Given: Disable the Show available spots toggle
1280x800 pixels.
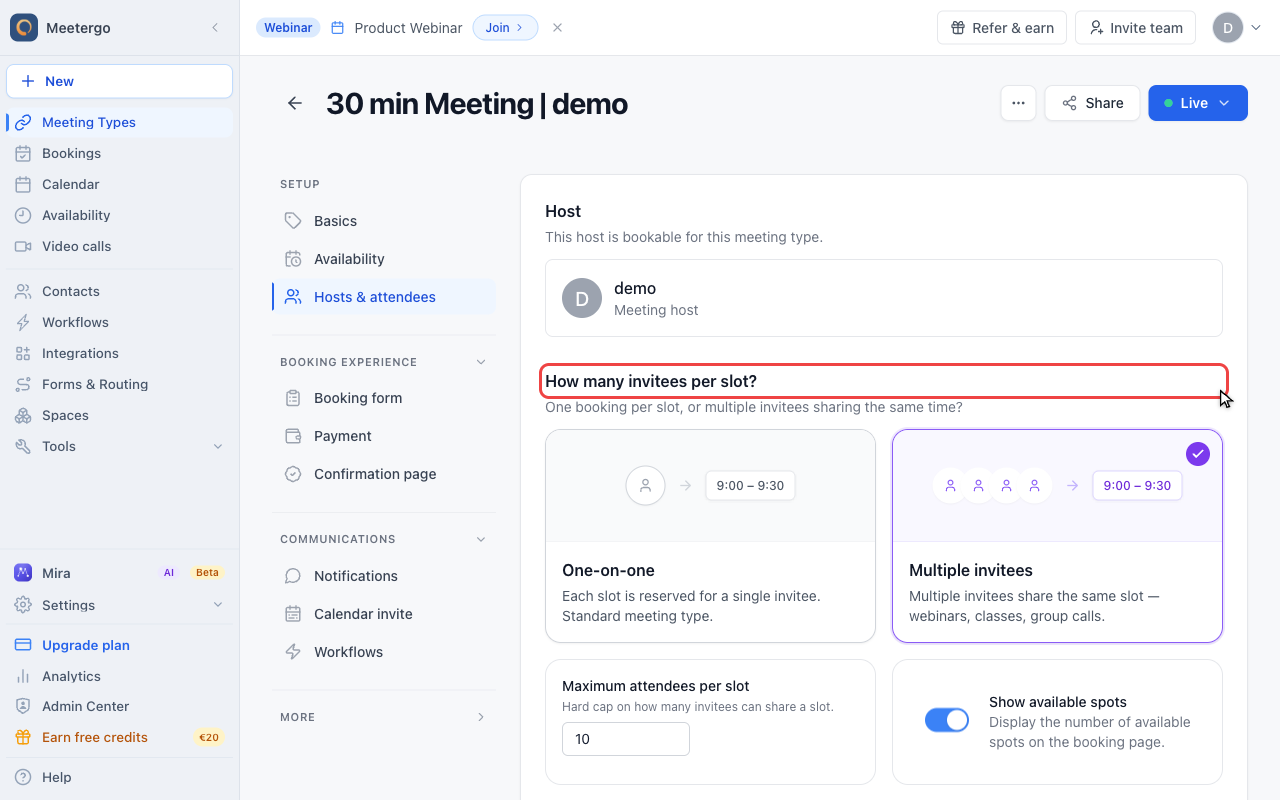Looking at the screenshot, I should pos(946,720).
